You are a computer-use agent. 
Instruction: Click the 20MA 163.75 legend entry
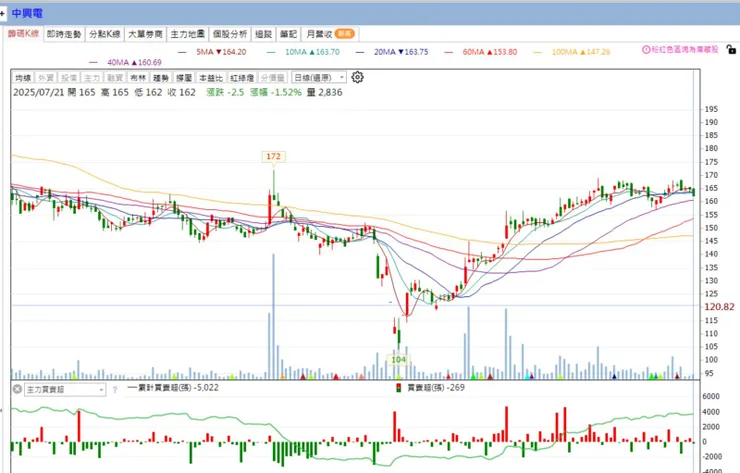393,52
